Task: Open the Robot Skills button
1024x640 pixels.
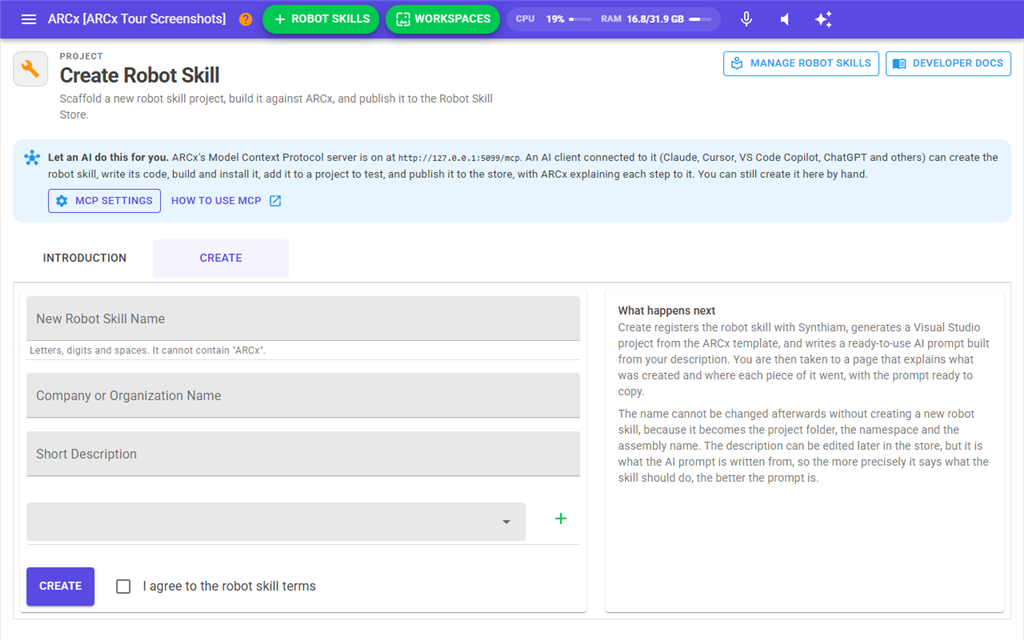Action: tap(321, 19)
